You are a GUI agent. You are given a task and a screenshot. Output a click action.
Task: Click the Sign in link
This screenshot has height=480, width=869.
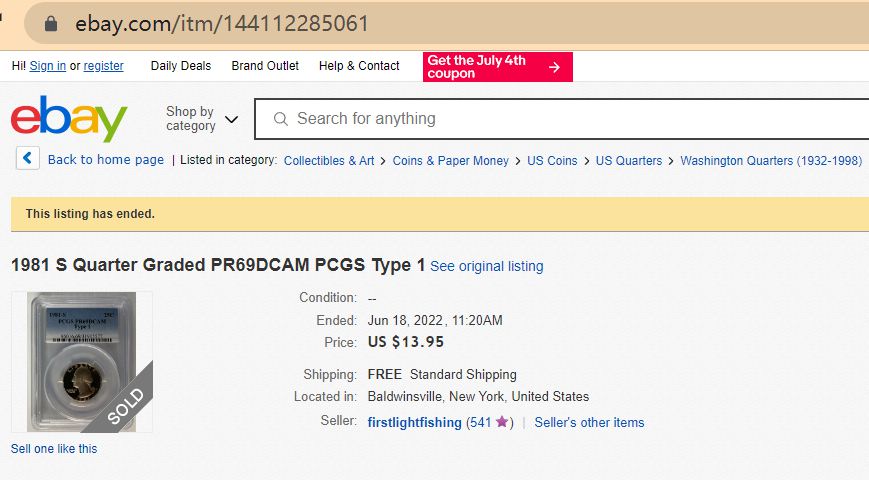point(48,66)
